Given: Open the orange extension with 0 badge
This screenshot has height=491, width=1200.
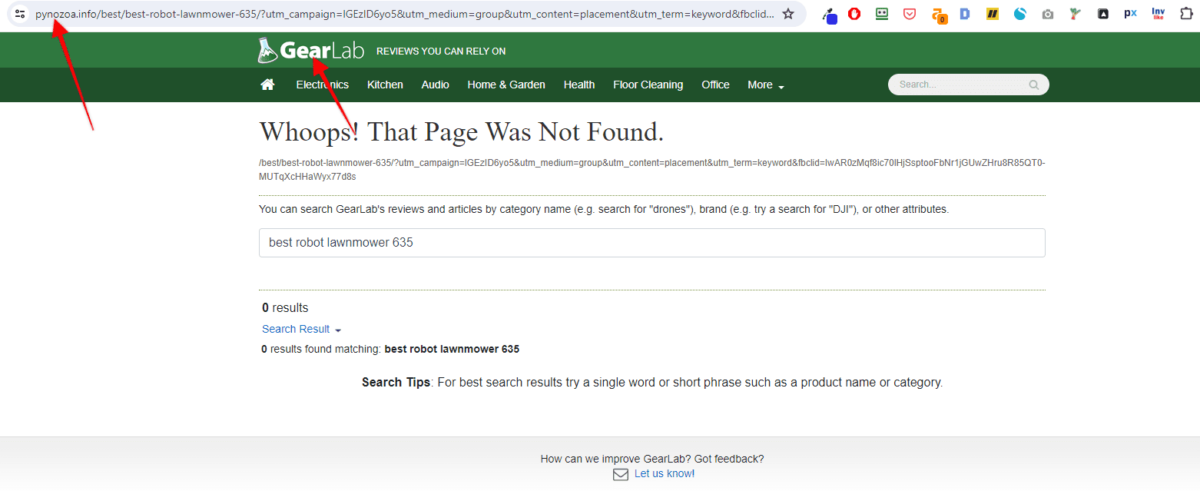Looking at the screenshot, I should [x=938, y=15].
